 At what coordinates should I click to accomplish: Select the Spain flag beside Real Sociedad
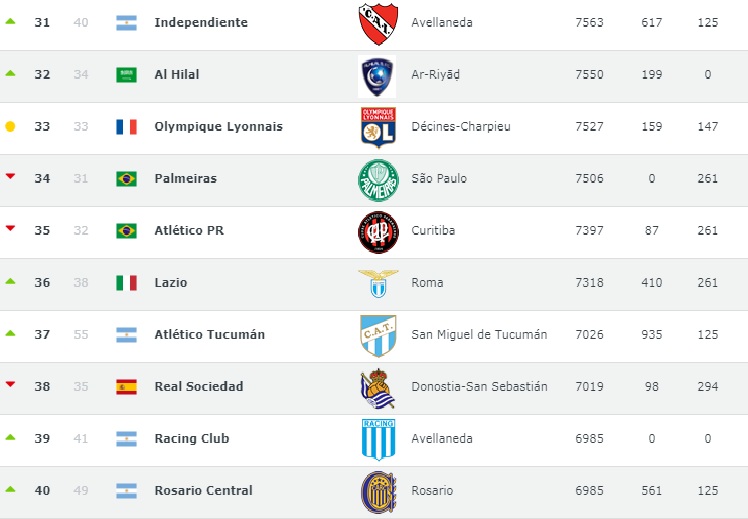point(126,387)
